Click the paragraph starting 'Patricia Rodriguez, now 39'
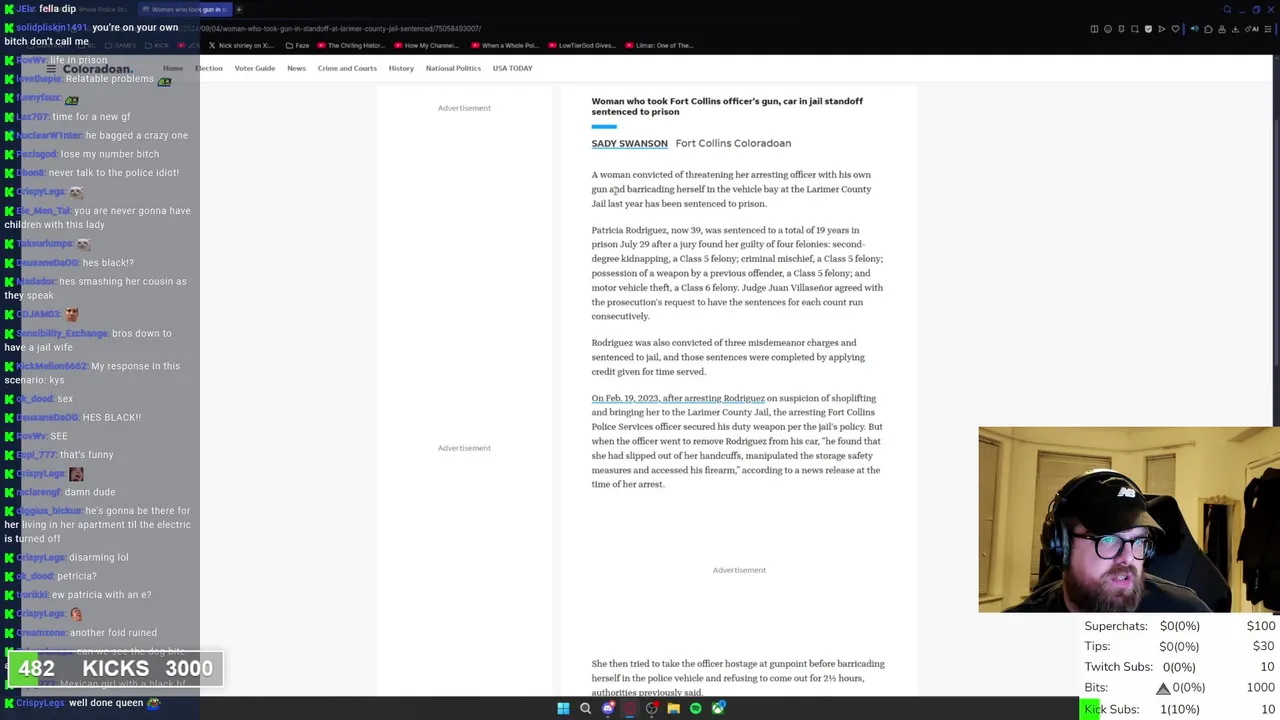This screenshot has width=1280, height=720. [x=737, y=273]
